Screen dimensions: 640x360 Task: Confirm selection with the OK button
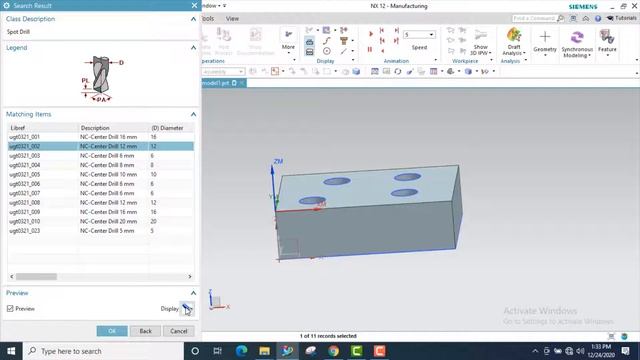click(x=112, y=331)
